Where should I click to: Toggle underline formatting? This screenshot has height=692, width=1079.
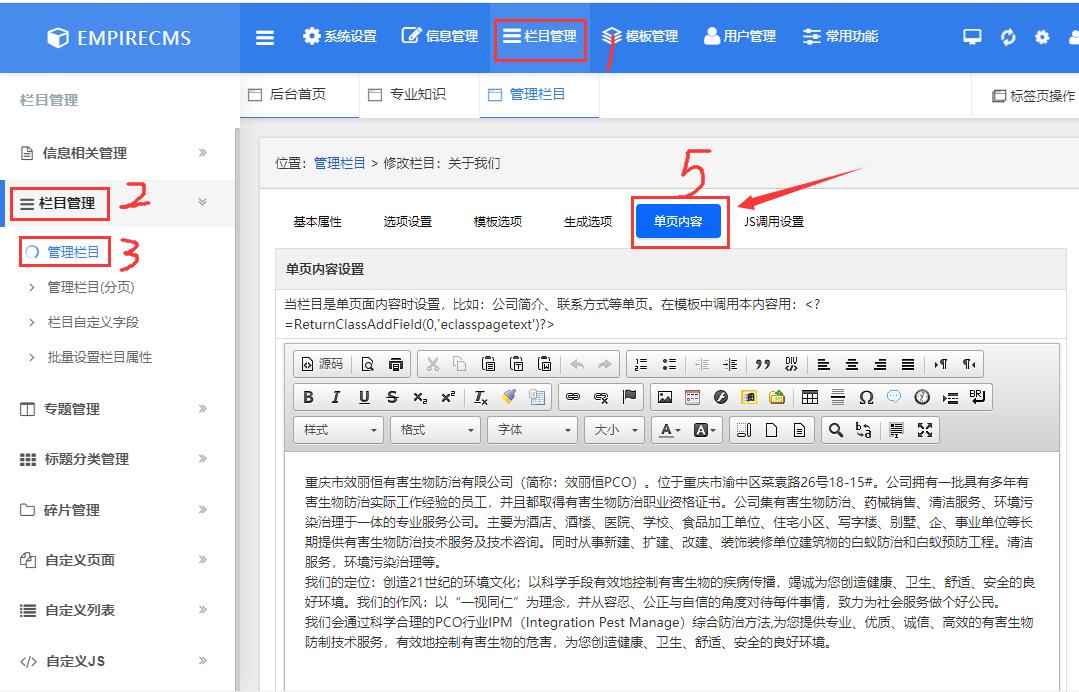363,396
